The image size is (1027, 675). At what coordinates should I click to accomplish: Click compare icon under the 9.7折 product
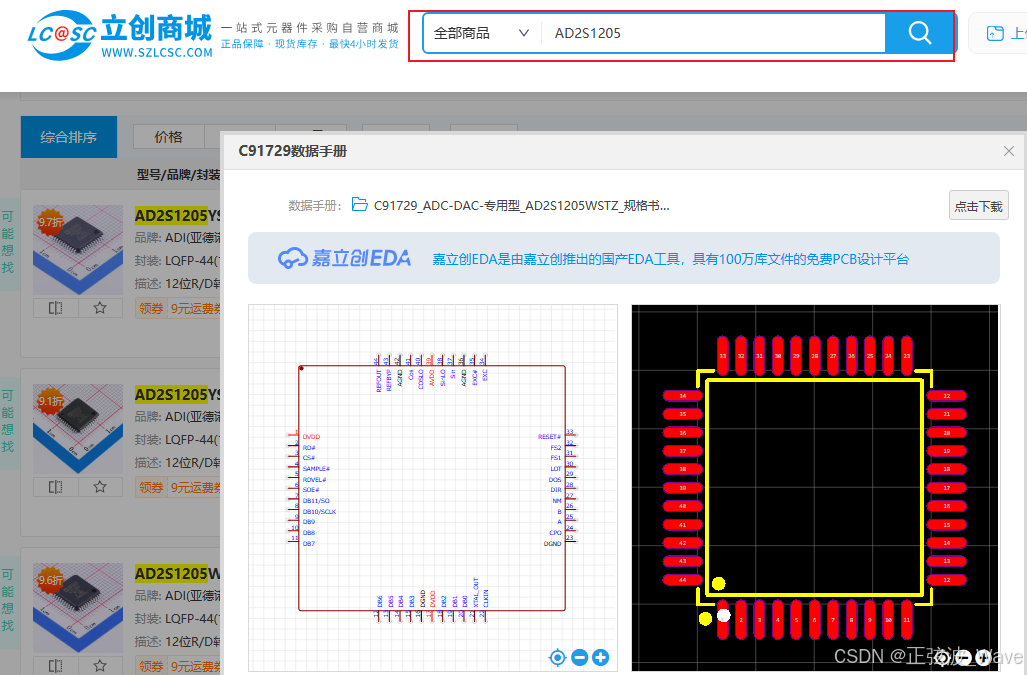(56, 308)
